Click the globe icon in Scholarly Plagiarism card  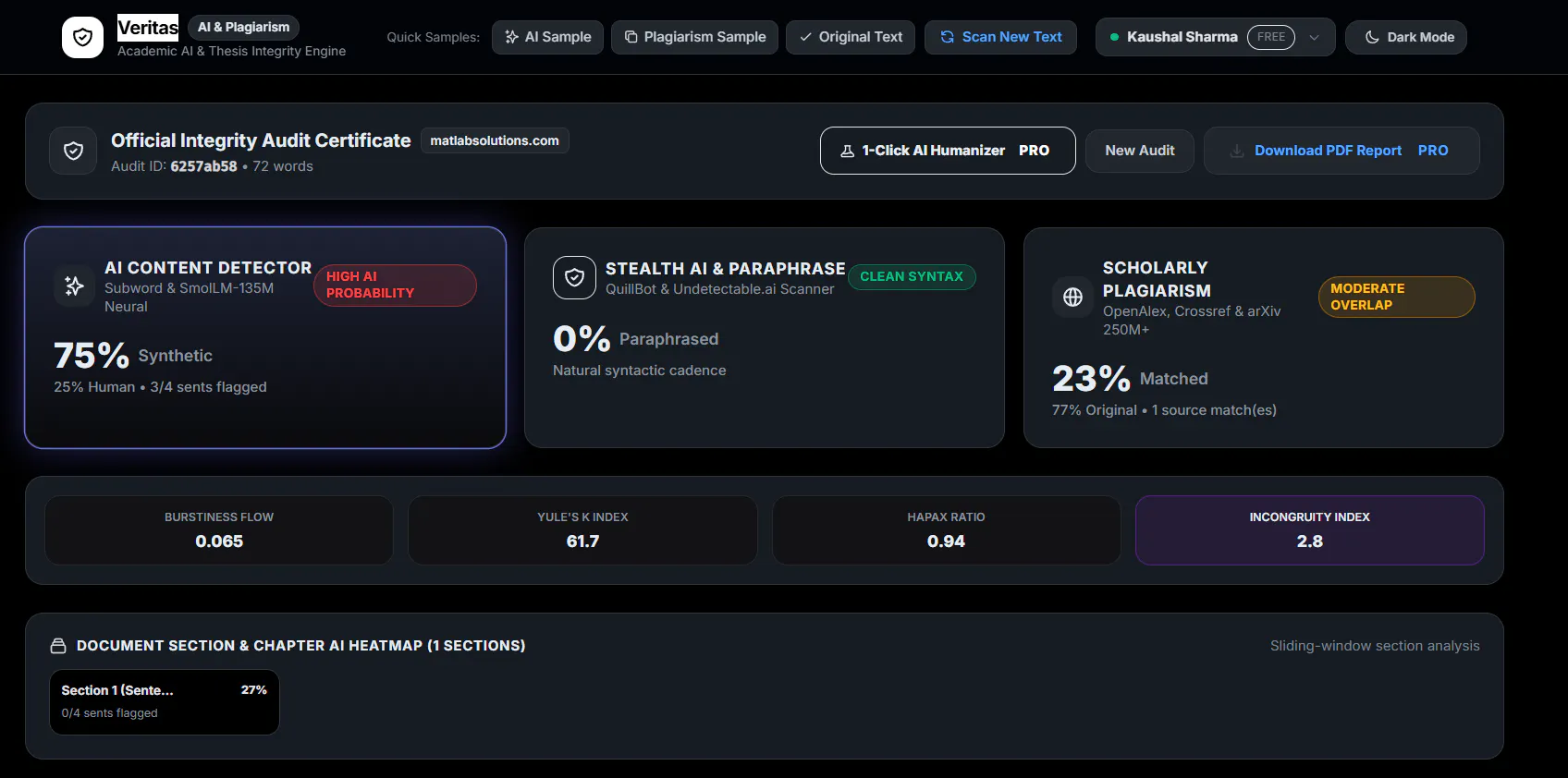1072,297
